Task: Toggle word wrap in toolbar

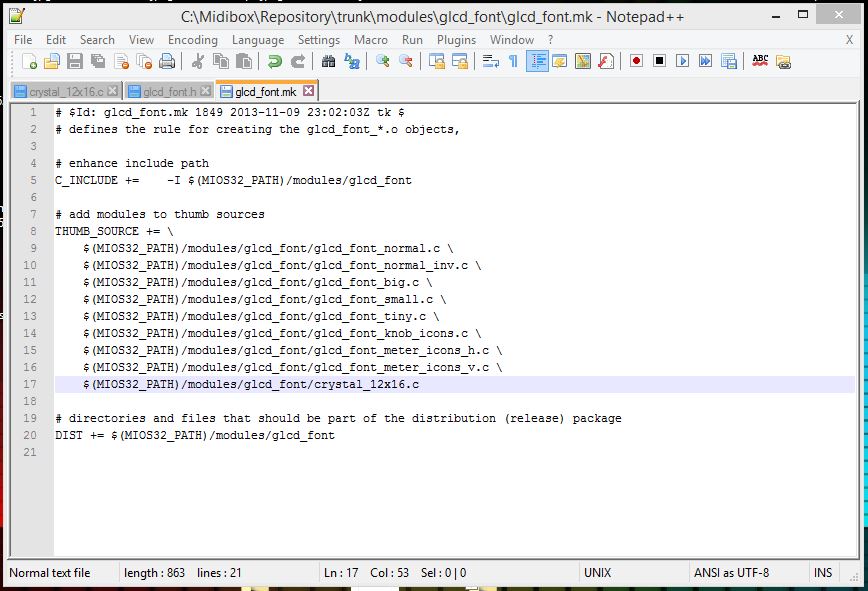Action: coord(490,61)
